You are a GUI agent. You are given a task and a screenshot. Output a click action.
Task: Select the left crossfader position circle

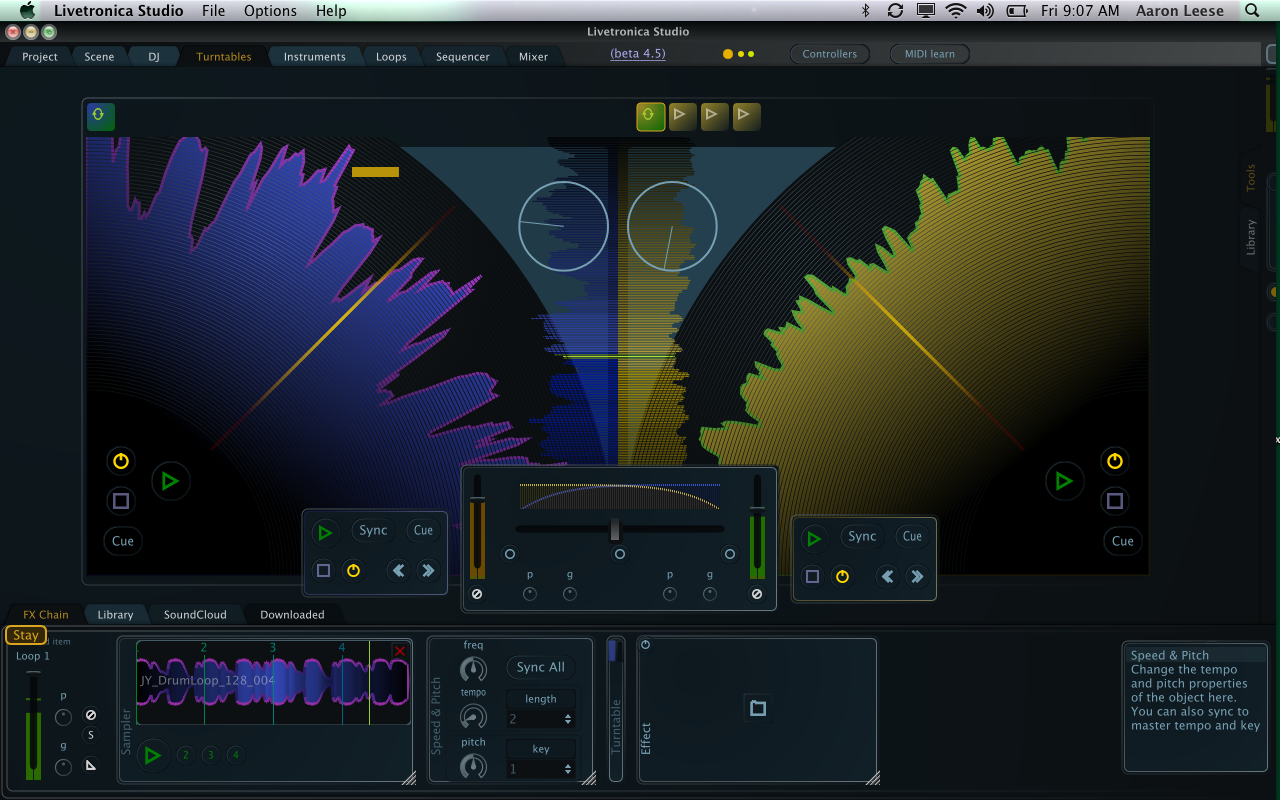[510, 554]
